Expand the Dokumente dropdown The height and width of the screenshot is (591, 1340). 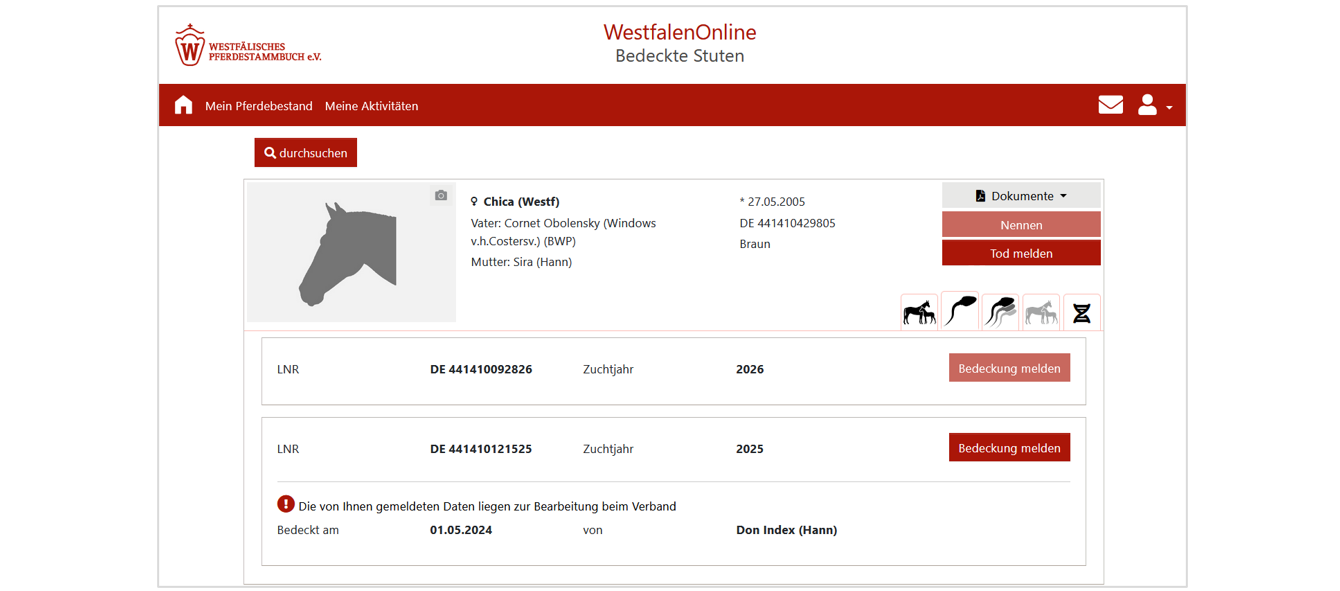coord(1021,196)
